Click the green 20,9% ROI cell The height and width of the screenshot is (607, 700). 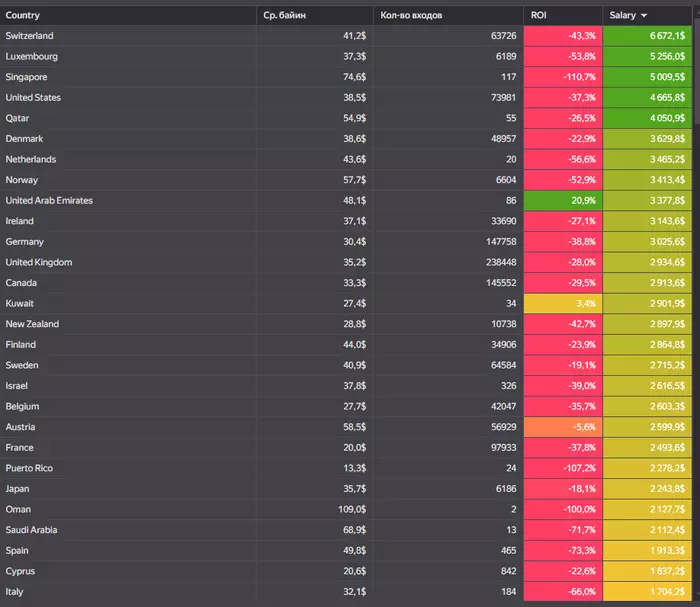(x=563, y=200)
